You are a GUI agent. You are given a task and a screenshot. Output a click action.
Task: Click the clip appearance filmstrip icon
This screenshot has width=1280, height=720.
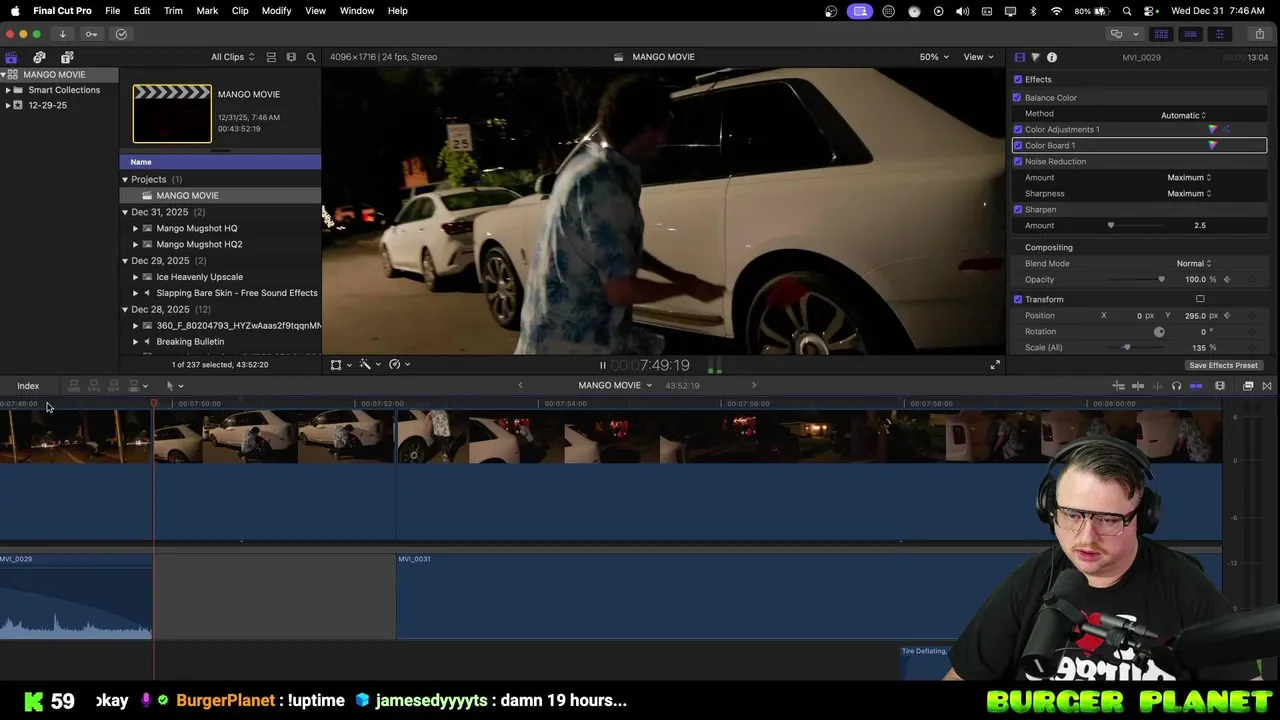coord(291,57)
